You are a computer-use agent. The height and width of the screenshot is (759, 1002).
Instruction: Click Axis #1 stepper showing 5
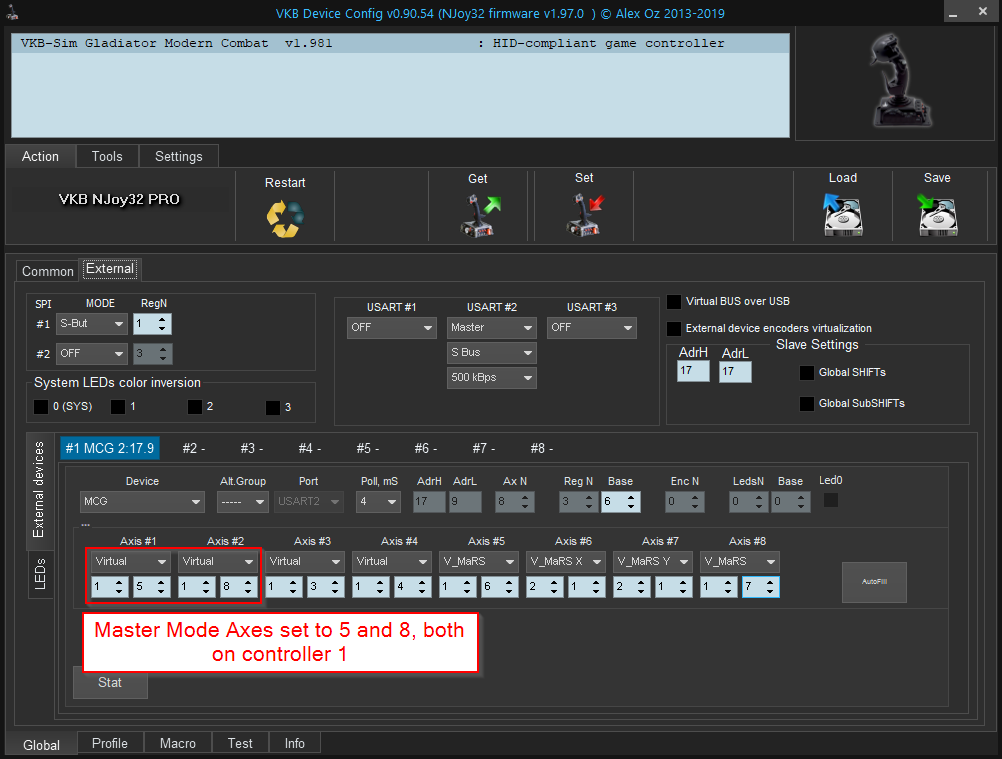(152, 587)
